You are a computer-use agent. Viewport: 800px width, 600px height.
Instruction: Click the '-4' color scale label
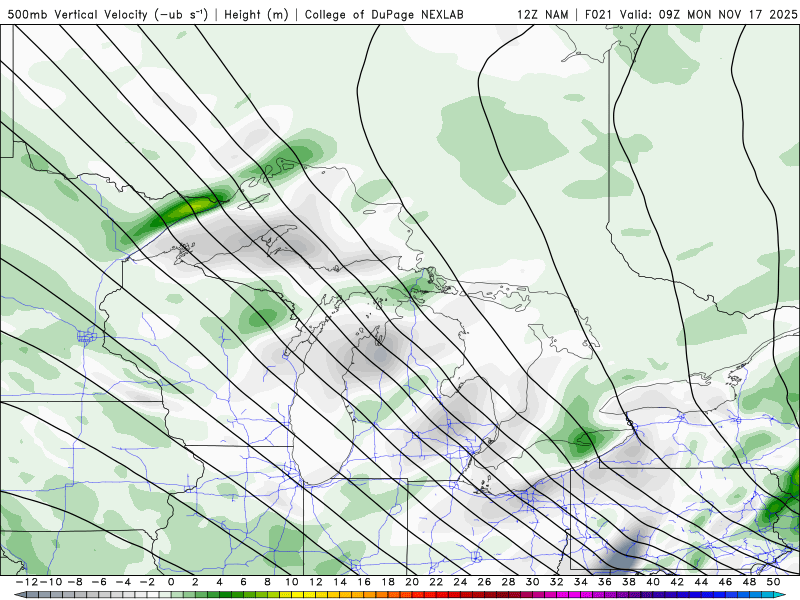123,582
